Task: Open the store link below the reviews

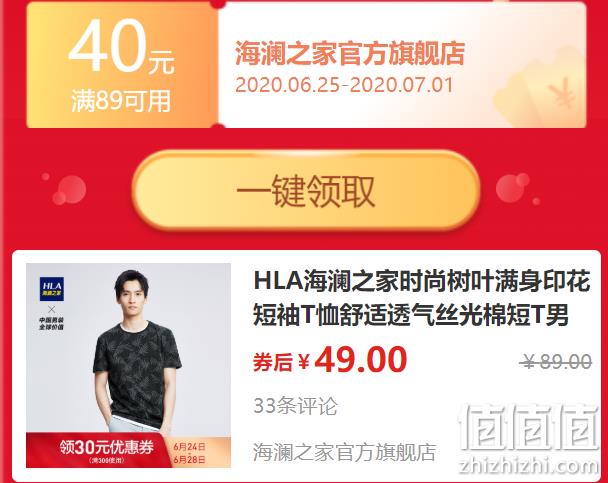Action: [x=344, y=452]
